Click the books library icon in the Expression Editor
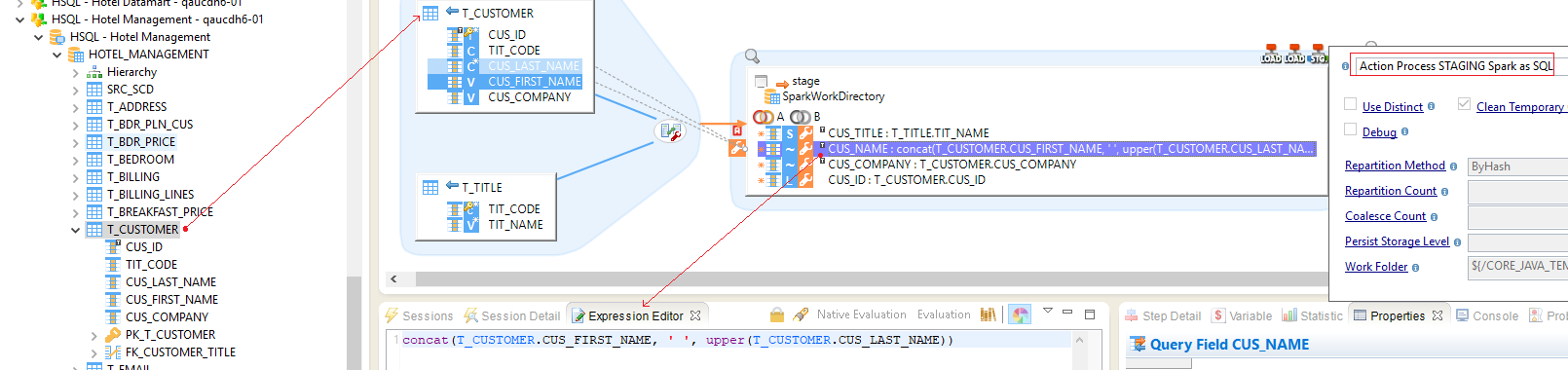The width and height of the screenshot is (1568, 370). pyautogui.click(x=989, y=314)
